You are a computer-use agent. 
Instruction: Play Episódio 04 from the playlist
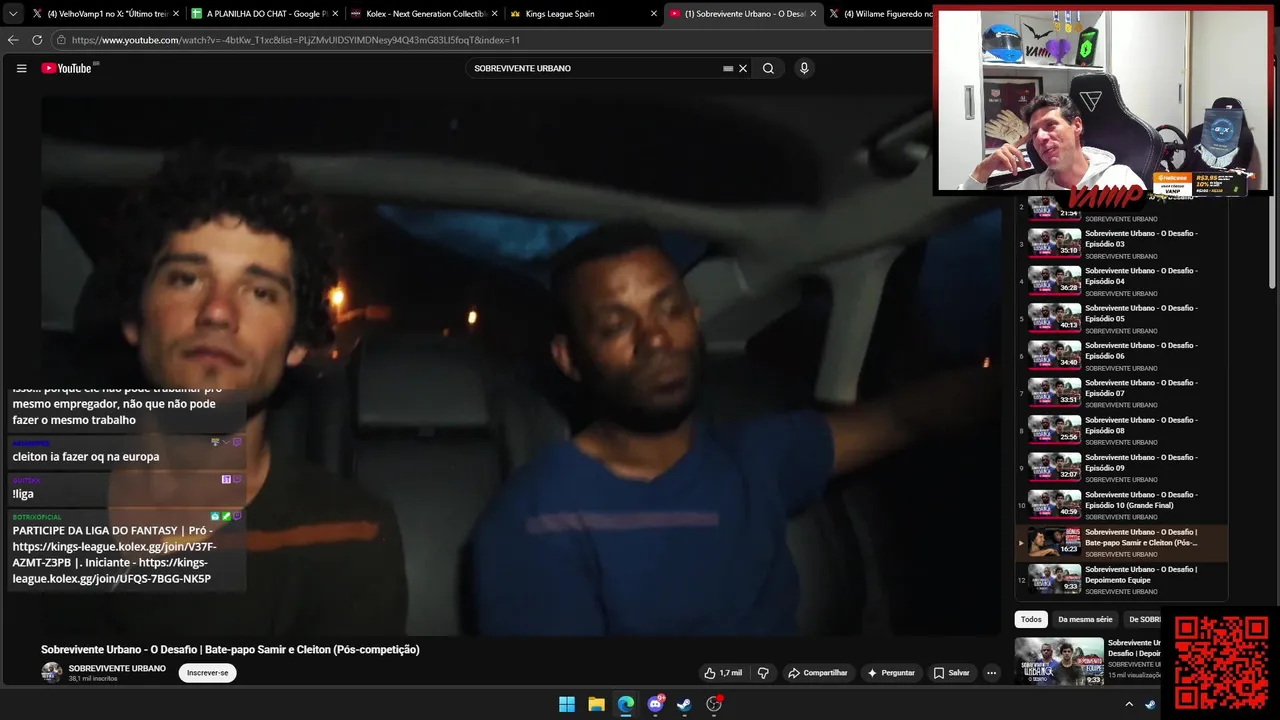click(1121, 282)
